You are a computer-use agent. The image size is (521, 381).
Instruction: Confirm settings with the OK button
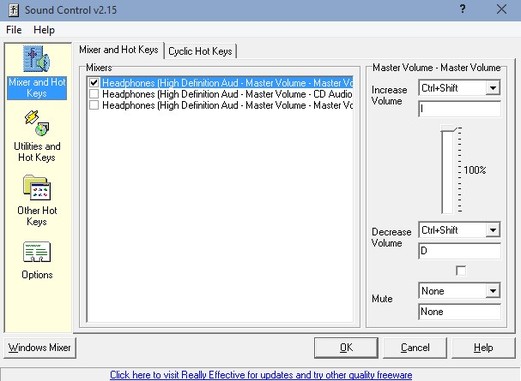pyautogui.click(x=346, y=348)
